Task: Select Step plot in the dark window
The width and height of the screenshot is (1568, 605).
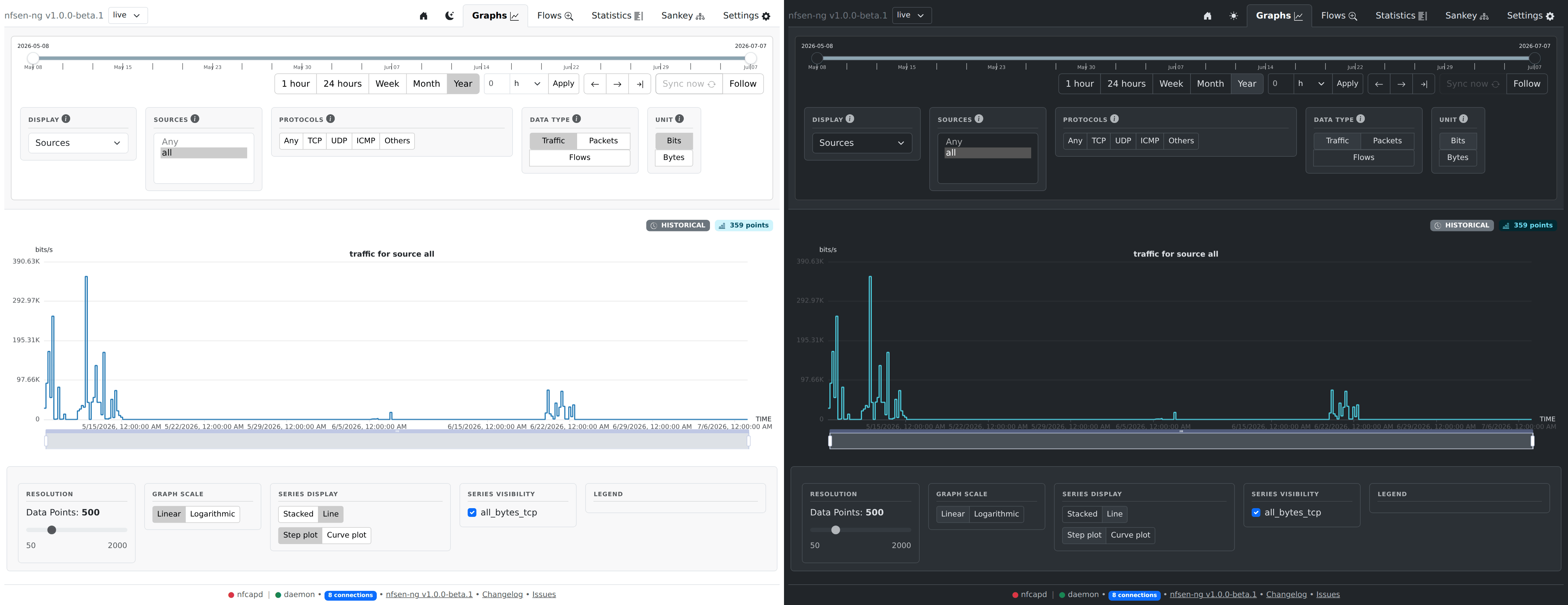Action: [x=1084, y=535]
